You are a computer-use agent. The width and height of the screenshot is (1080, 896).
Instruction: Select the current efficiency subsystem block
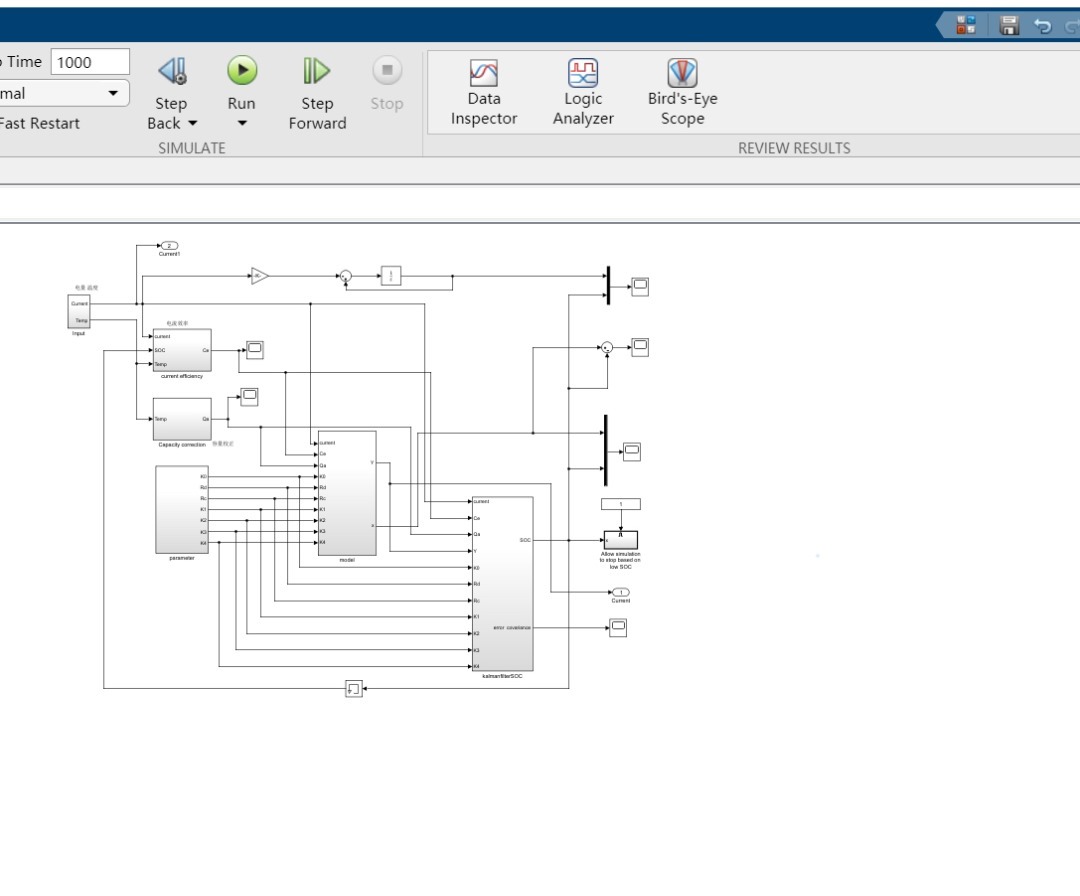[182, 351]
